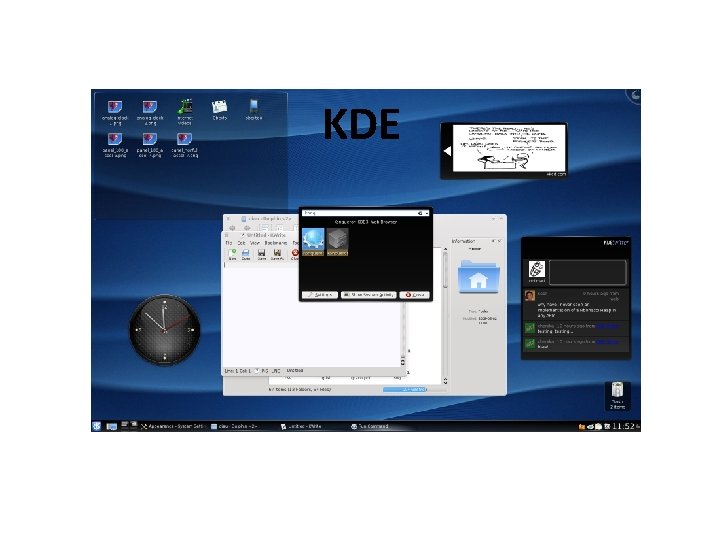Select the Konqueror web browser result
Image resolution: width=720 pixels, height=540 pixels.
(x=313, y=242)
